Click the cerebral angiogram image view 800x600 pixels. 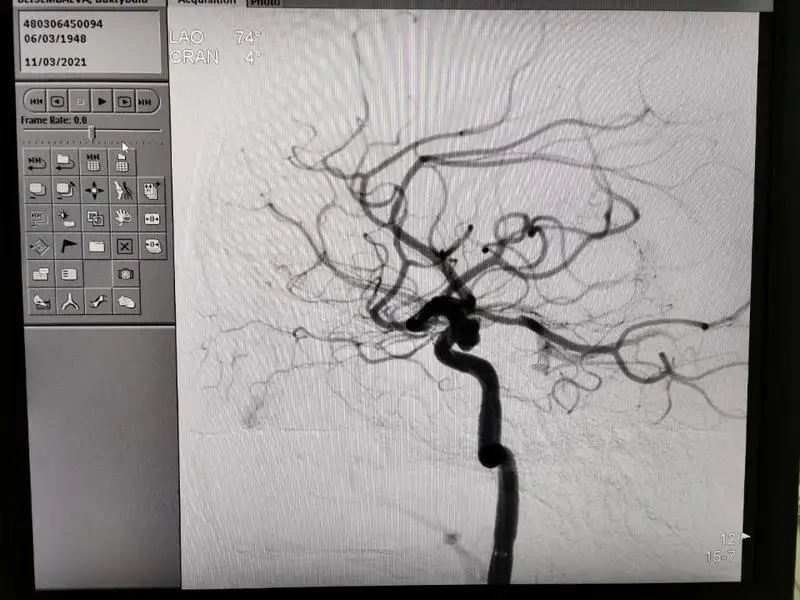(464, 298)
